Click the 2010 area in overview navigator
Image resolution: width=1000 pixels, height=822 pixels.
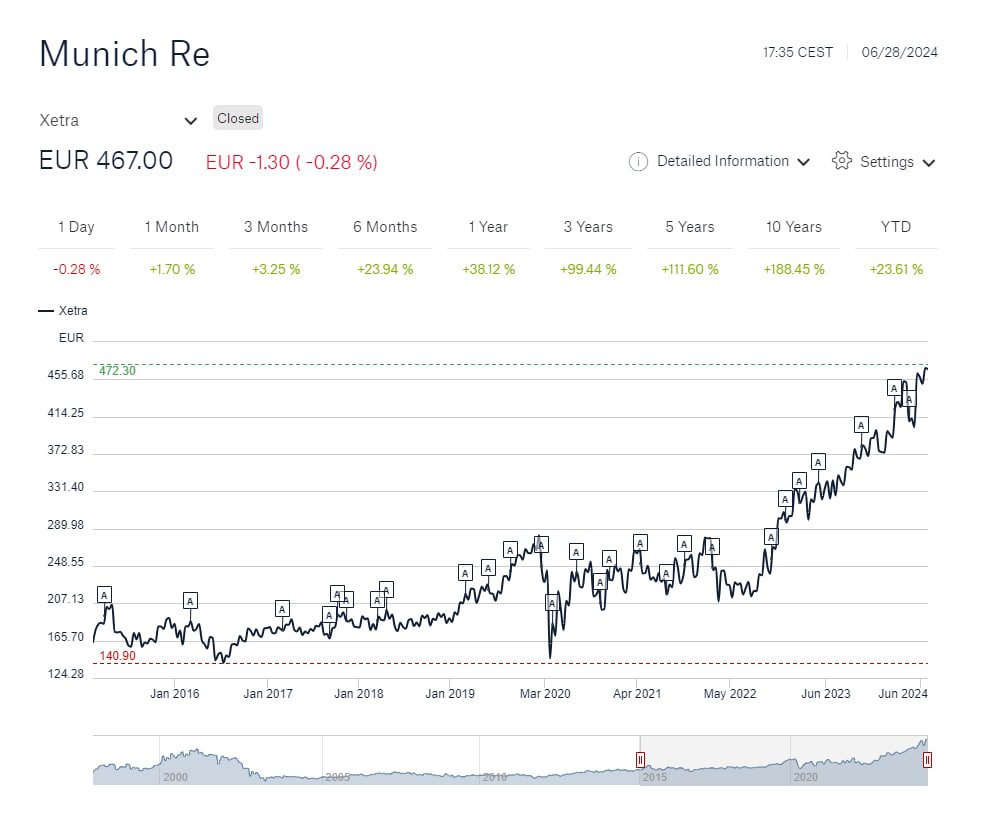point(495,777)
